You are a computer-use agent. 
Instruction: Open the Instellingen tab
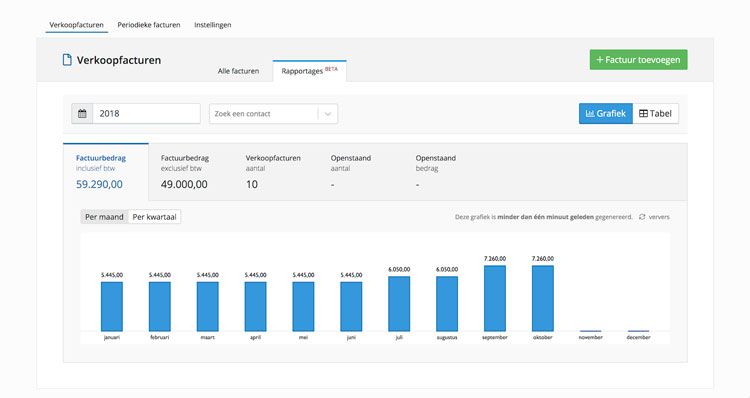212,25
